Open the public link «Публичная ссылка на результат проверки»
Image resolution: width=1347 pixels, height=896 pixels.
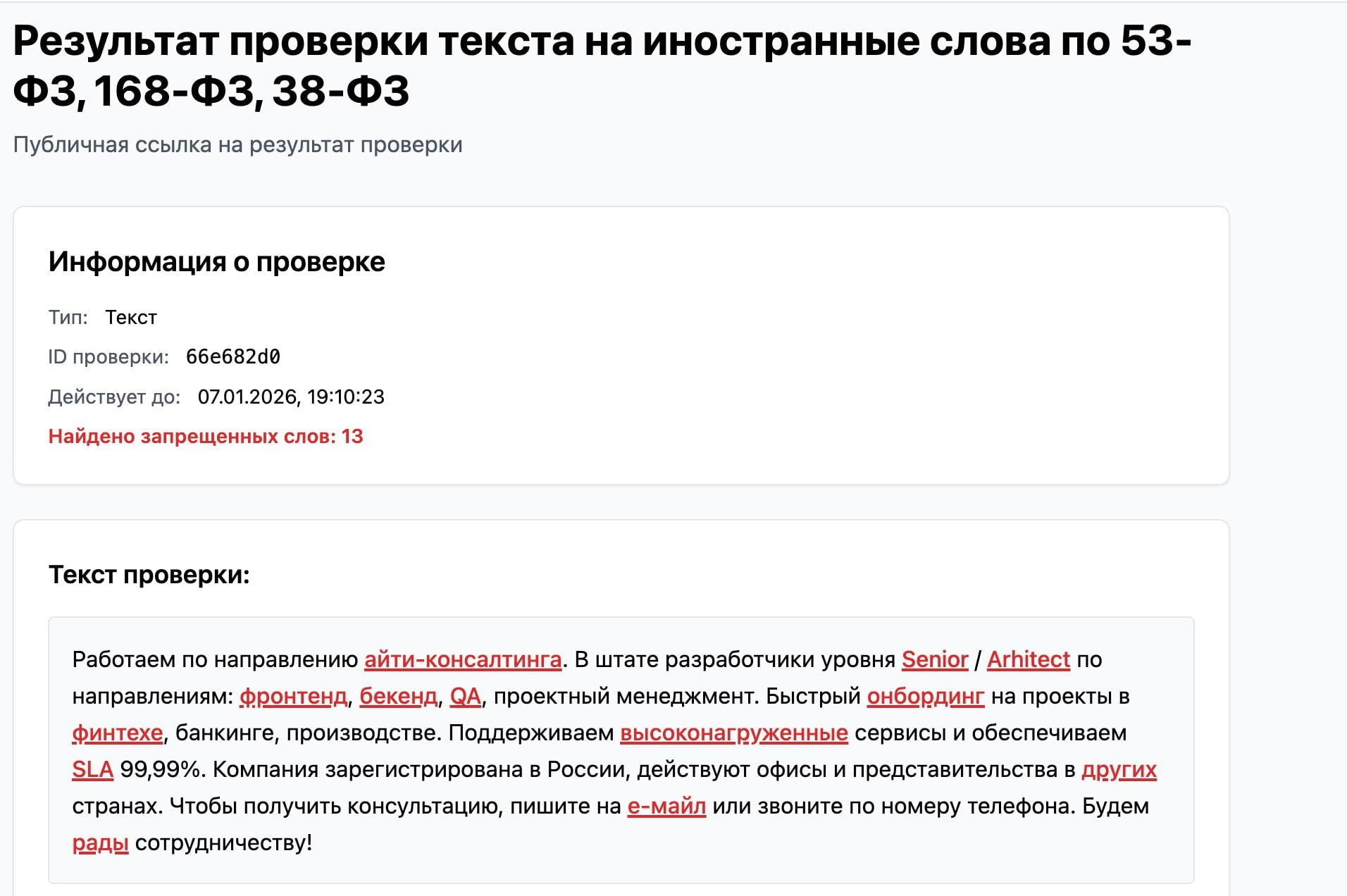point(237,144)
